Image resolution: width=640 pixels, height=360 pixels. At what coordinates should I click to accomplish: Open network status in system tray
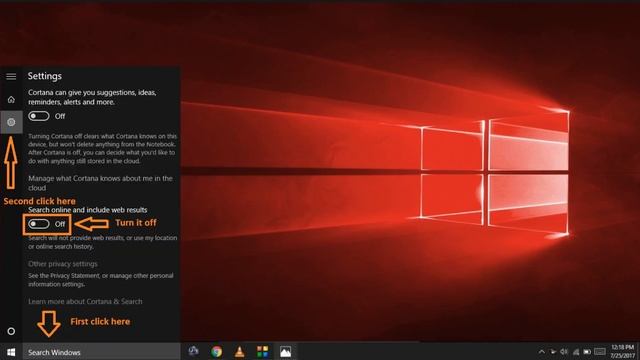point(576,351)
